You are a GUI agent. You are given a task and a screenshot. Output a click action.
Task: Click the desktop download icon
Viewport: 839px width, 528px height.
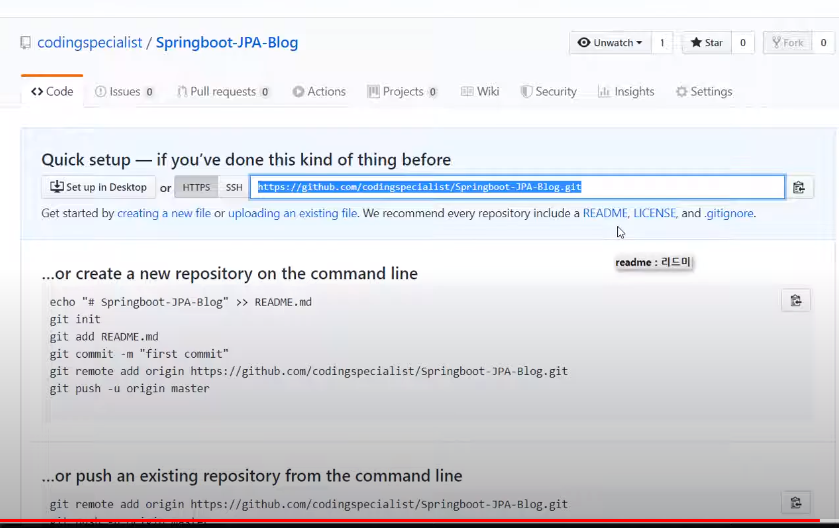point(56,187)
